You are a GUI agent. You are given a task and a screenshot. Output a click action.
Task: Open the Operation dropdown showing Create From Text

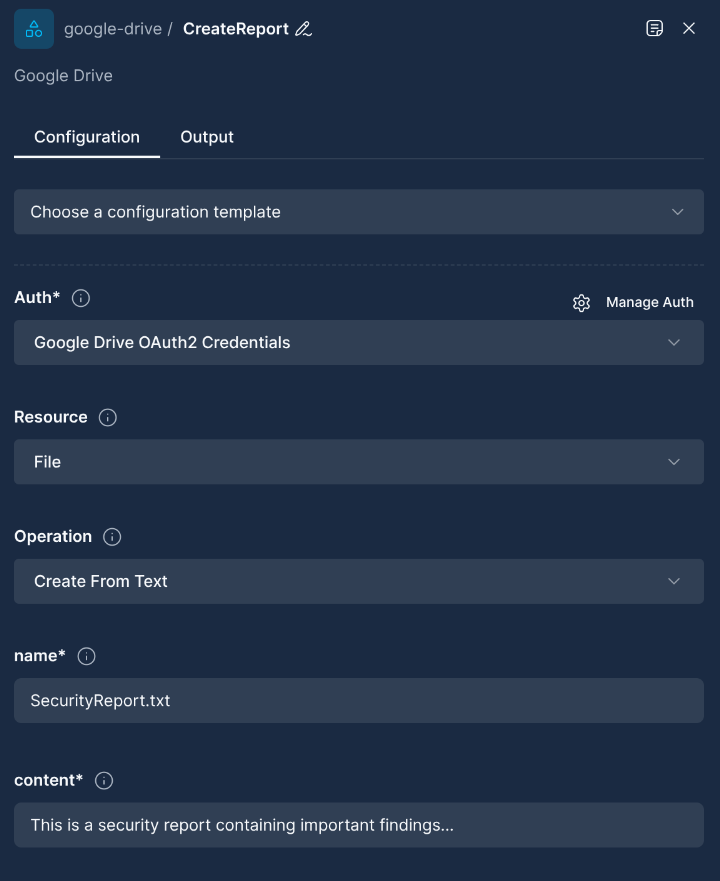point(359,581)
